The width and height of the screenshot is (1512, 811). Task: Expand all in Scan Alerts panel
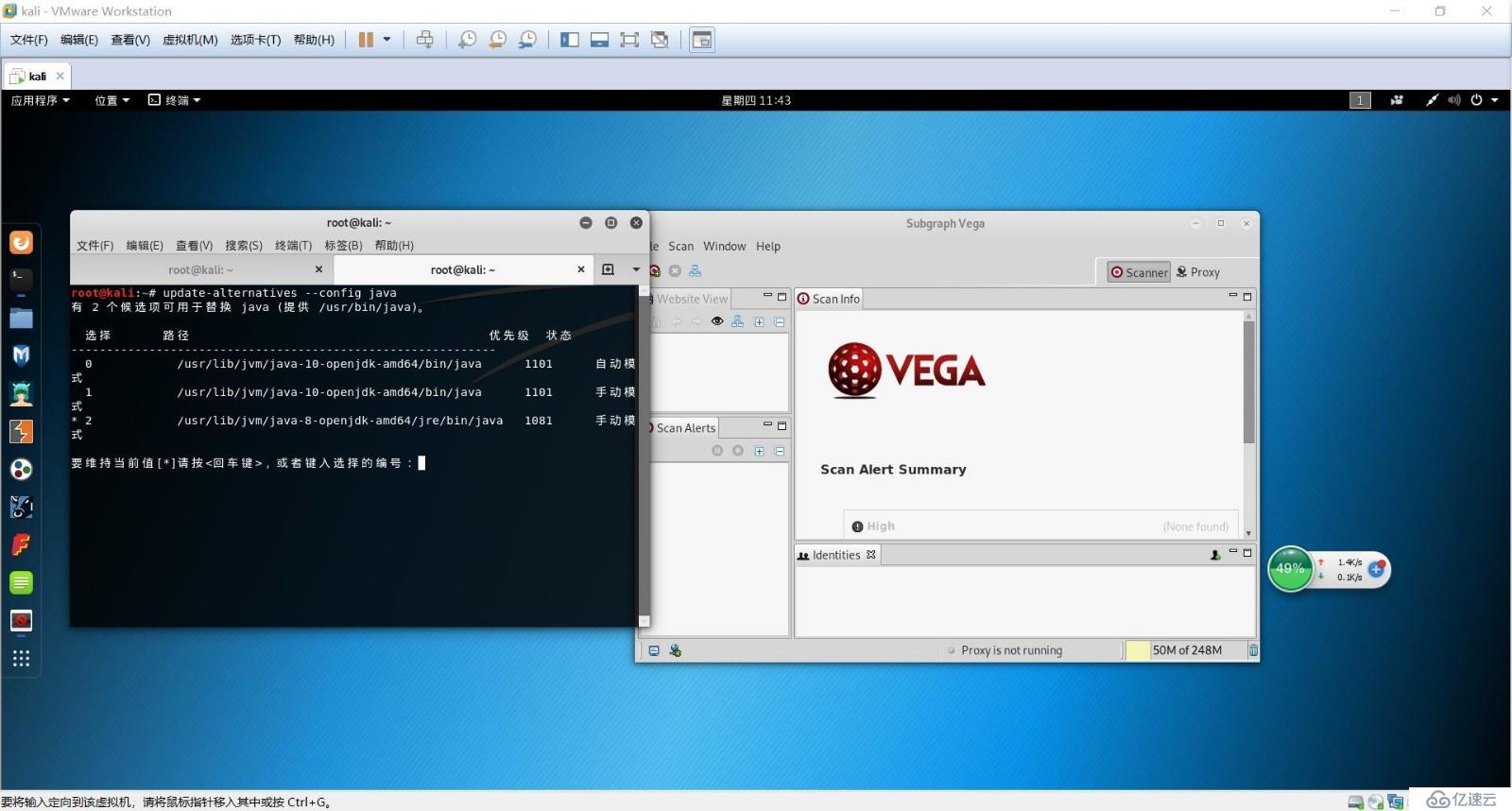(x=759, y=451)
